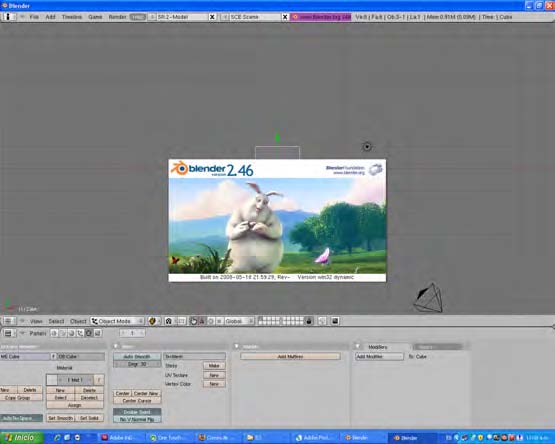This screenshot has width=555, height=444.
Task: Open the File menu
Action: 34,17
